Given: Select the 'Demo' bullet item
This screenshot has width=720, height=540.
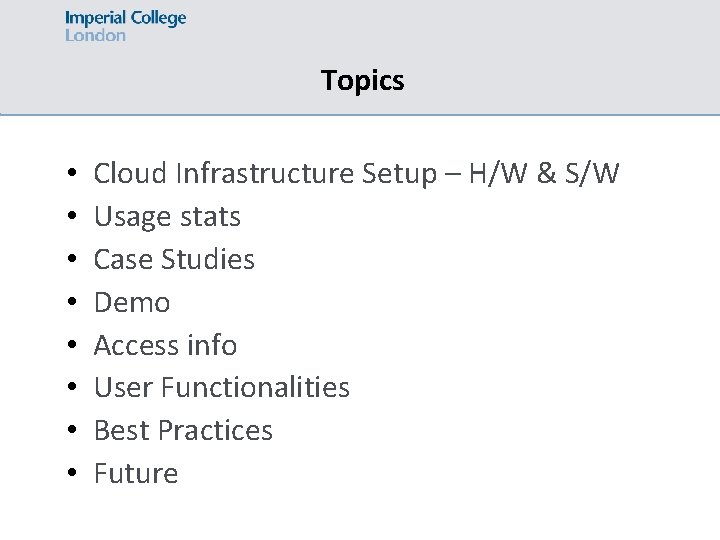Looking at the screenshot, I should pyautogui.click(x=132, y=302).
